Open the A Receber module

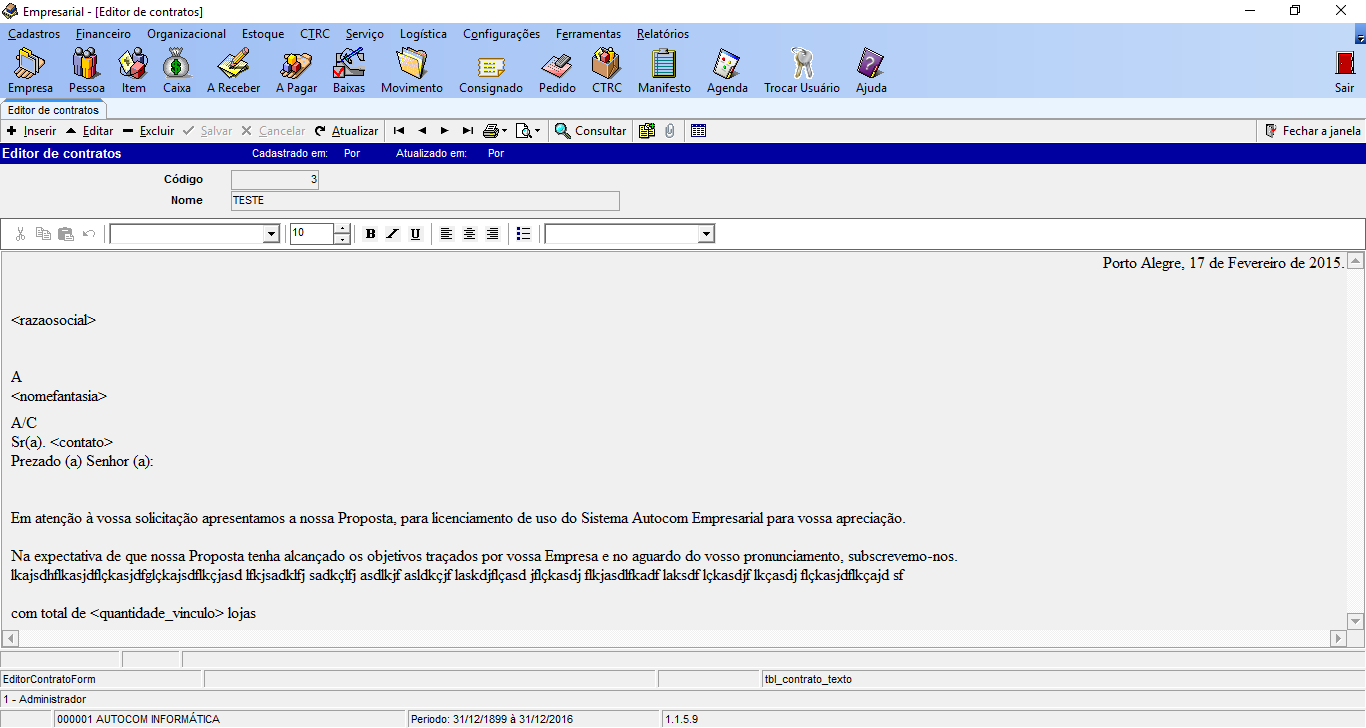point(233,70)
